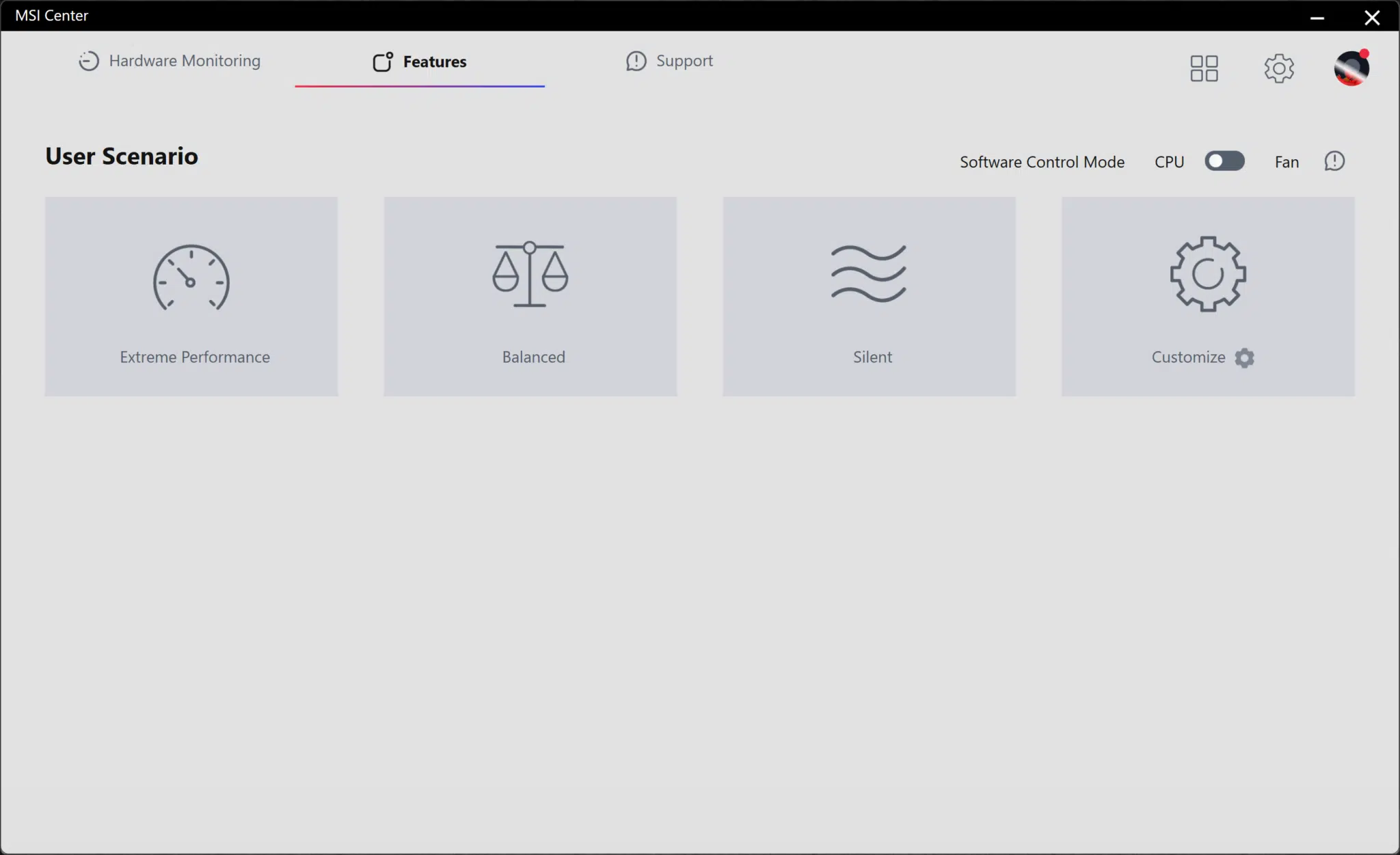This screenshot has height=855, width=1400.
Task: Select the Balanced scenario card
Action: pos(530,297)
